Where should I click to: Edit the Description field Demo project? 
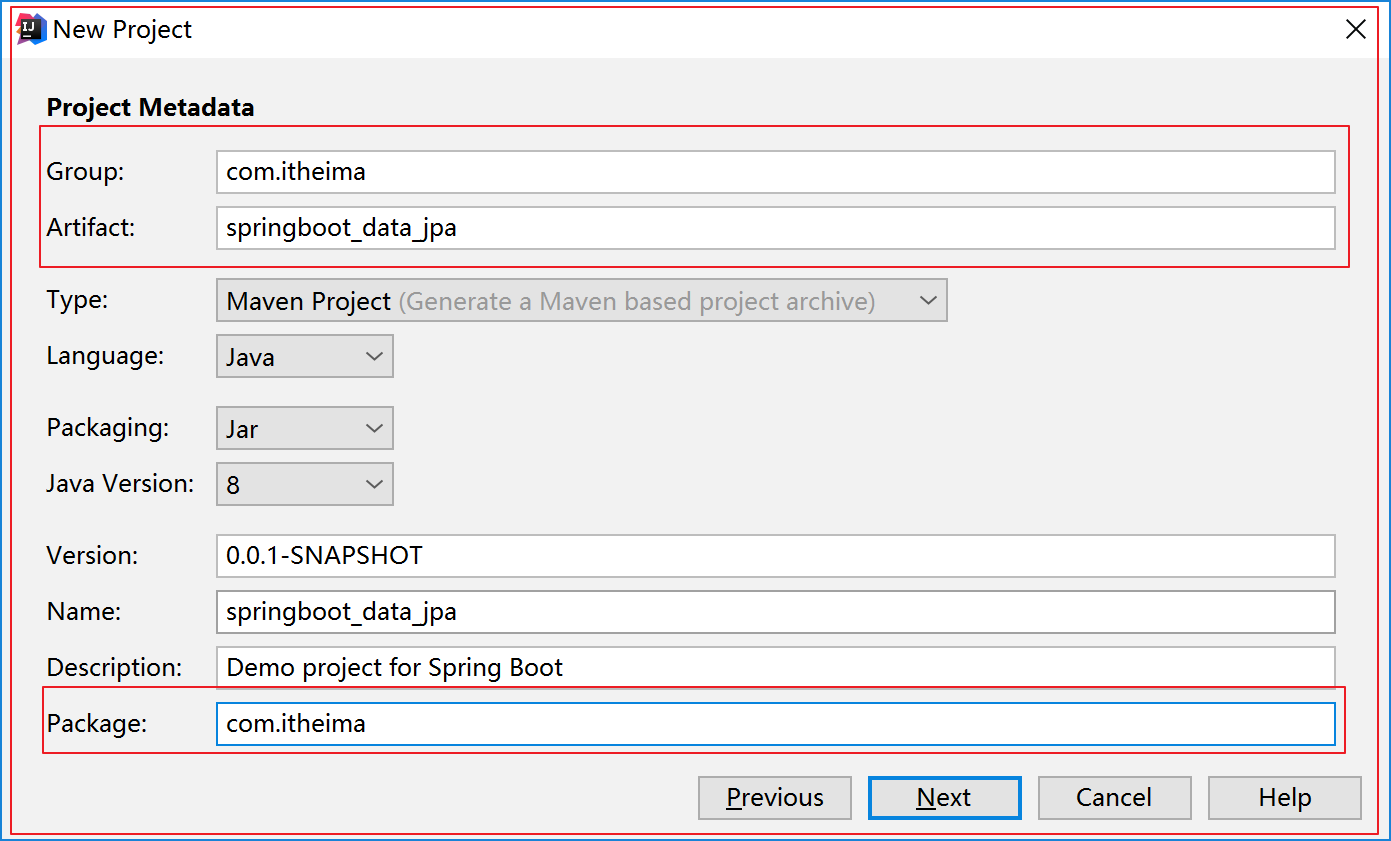[x=776, y=667]
